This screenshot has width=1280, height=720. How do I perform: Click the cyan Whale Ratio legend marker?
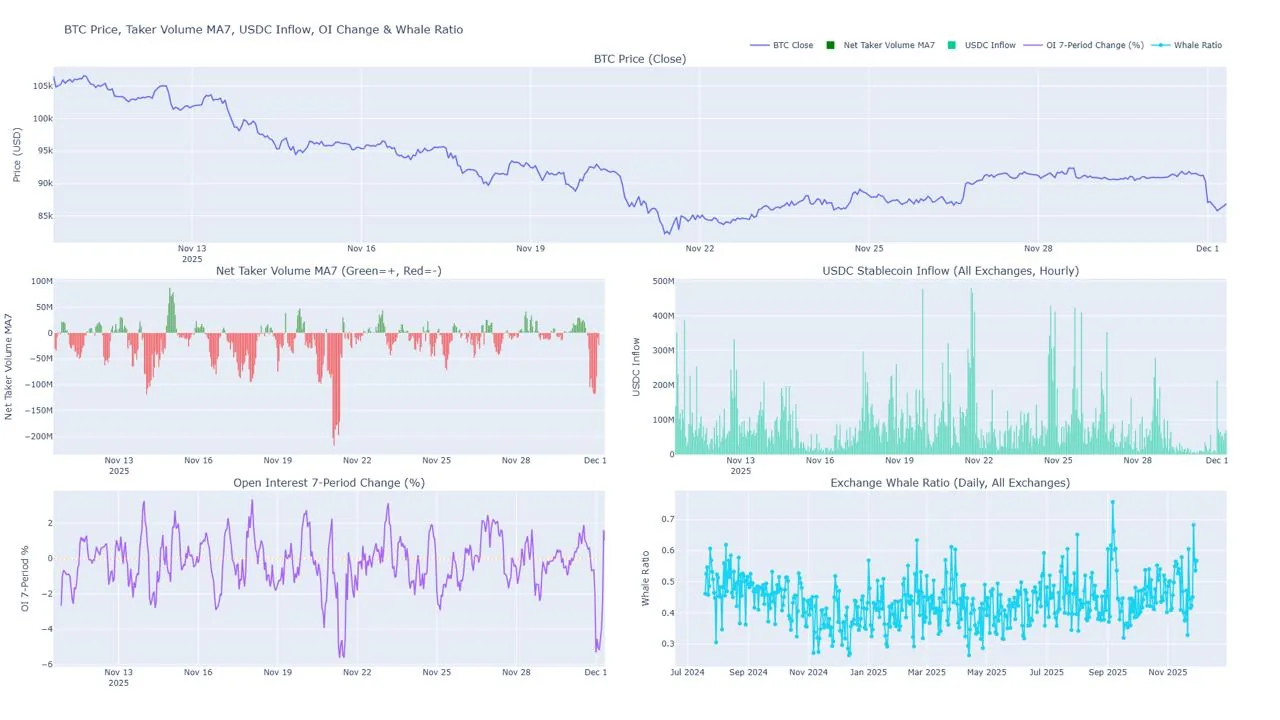pyautogui.click(x=1163, y=45)
